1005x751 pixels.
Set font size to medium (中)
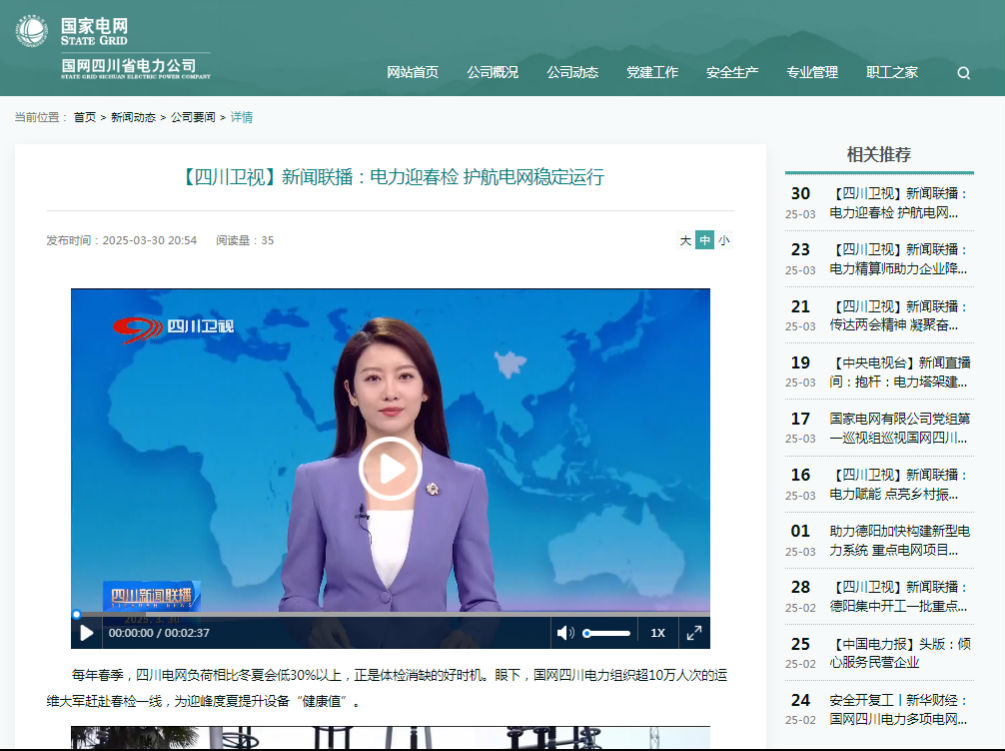(x=704, y=241)
